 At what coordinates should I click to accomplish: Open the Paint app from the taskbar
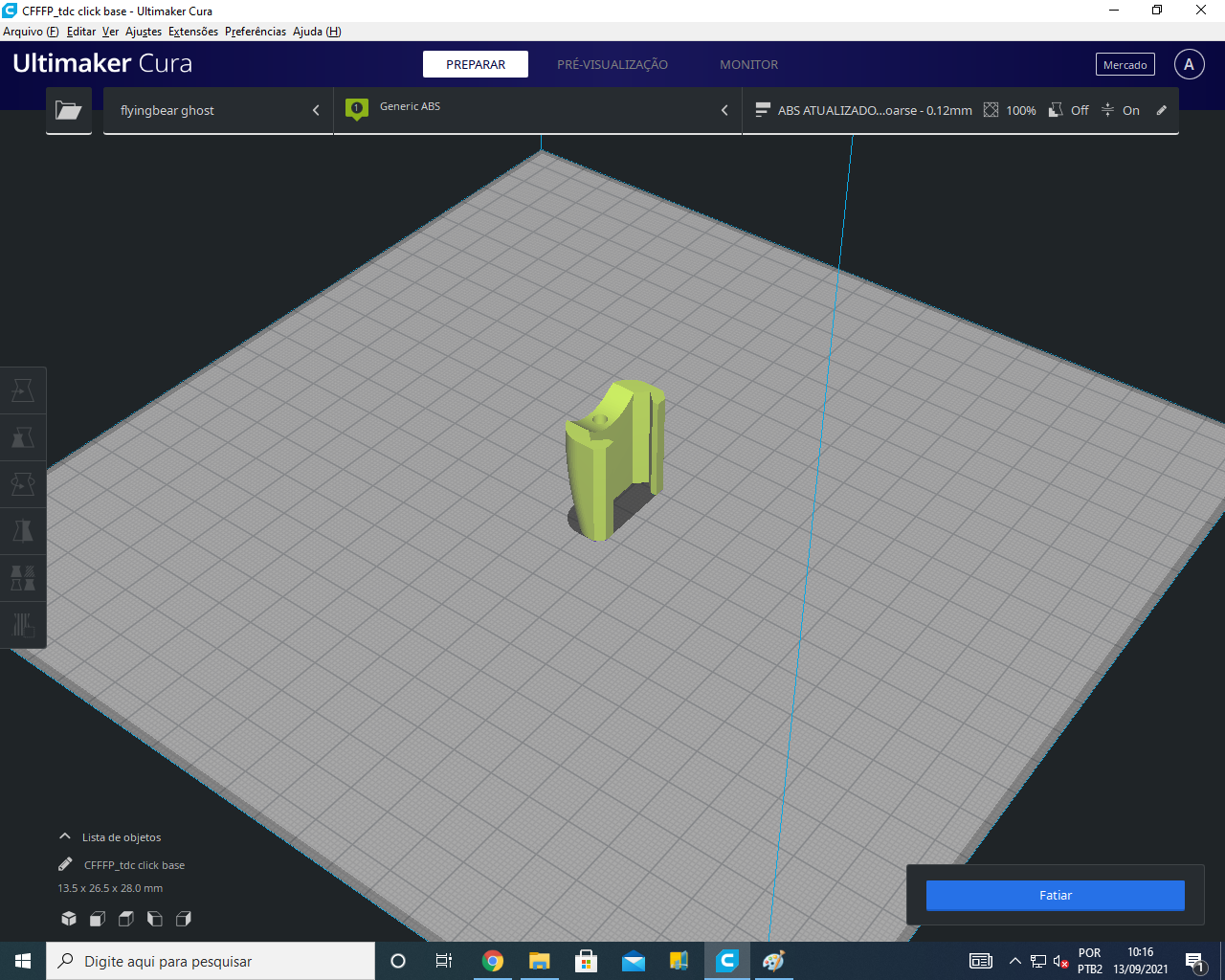point(773,961)
